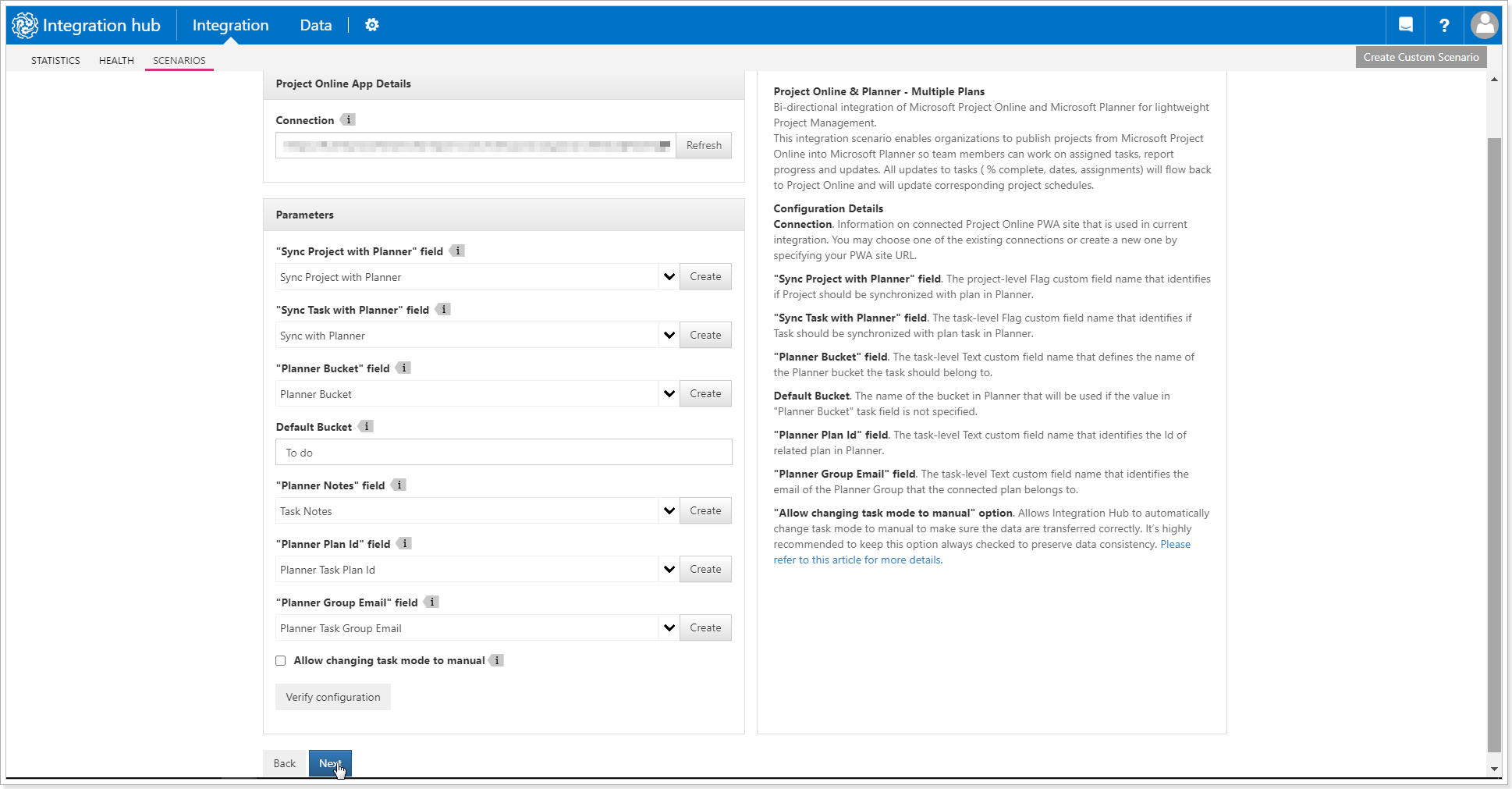Show info for "Planner Notes" field

point(399,485)
